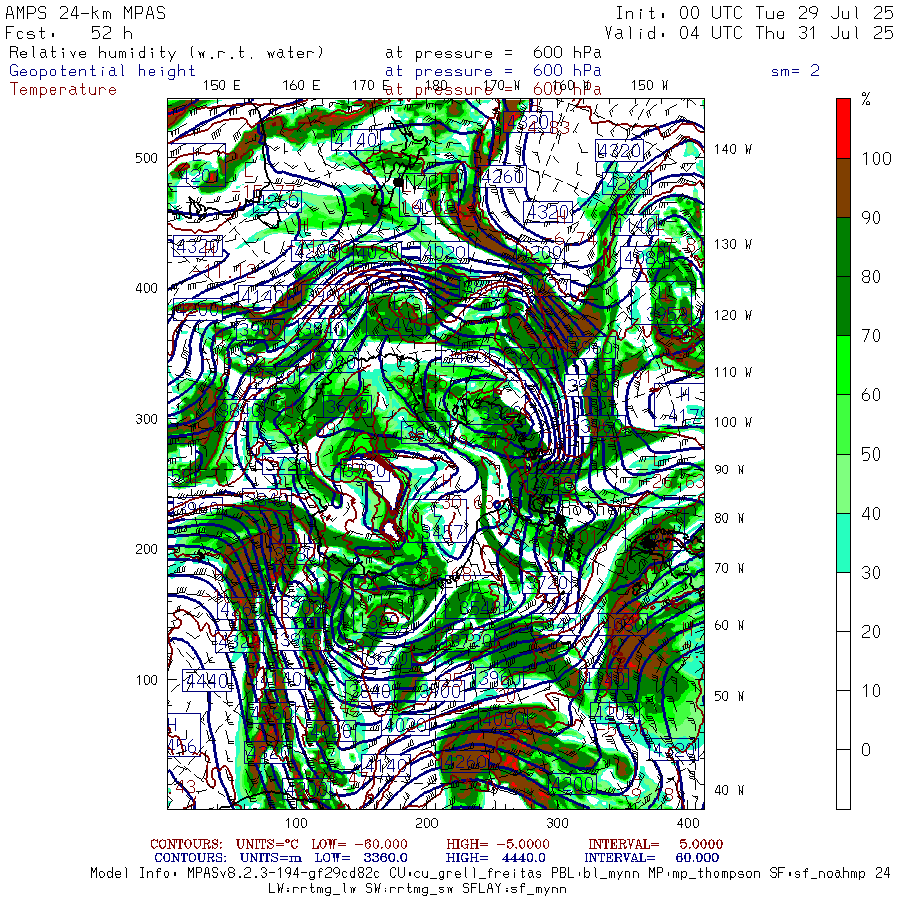Click the 'sm= 2' smoothing label
The image size is (900, 900).
795,71
